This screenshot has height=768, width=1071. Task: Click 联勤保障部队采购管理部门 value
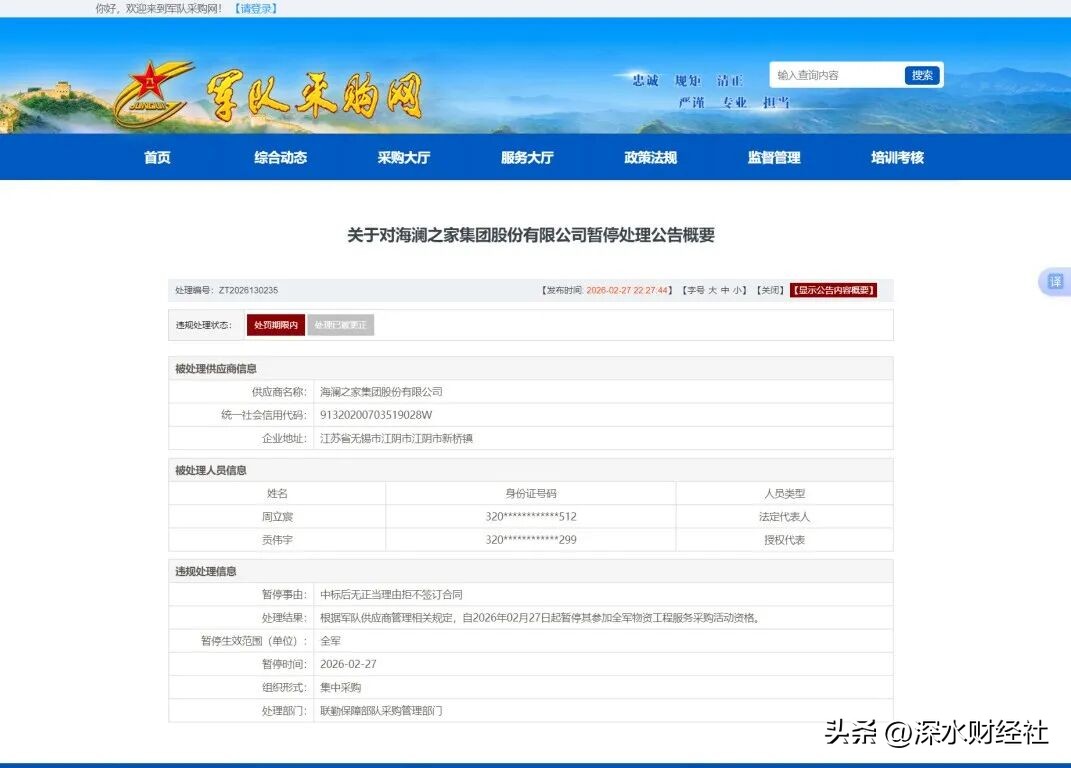coord(381,711)
